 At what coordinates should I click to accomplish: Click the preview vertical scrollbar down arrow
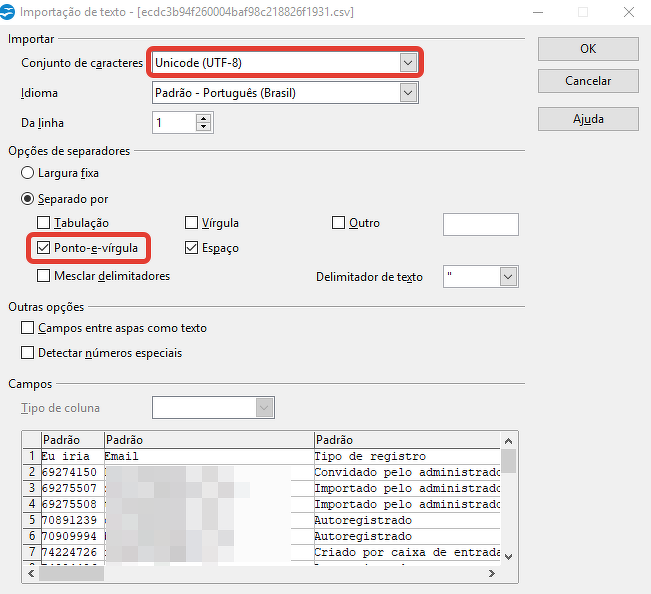pyautogui.click(x=509, y=556)
